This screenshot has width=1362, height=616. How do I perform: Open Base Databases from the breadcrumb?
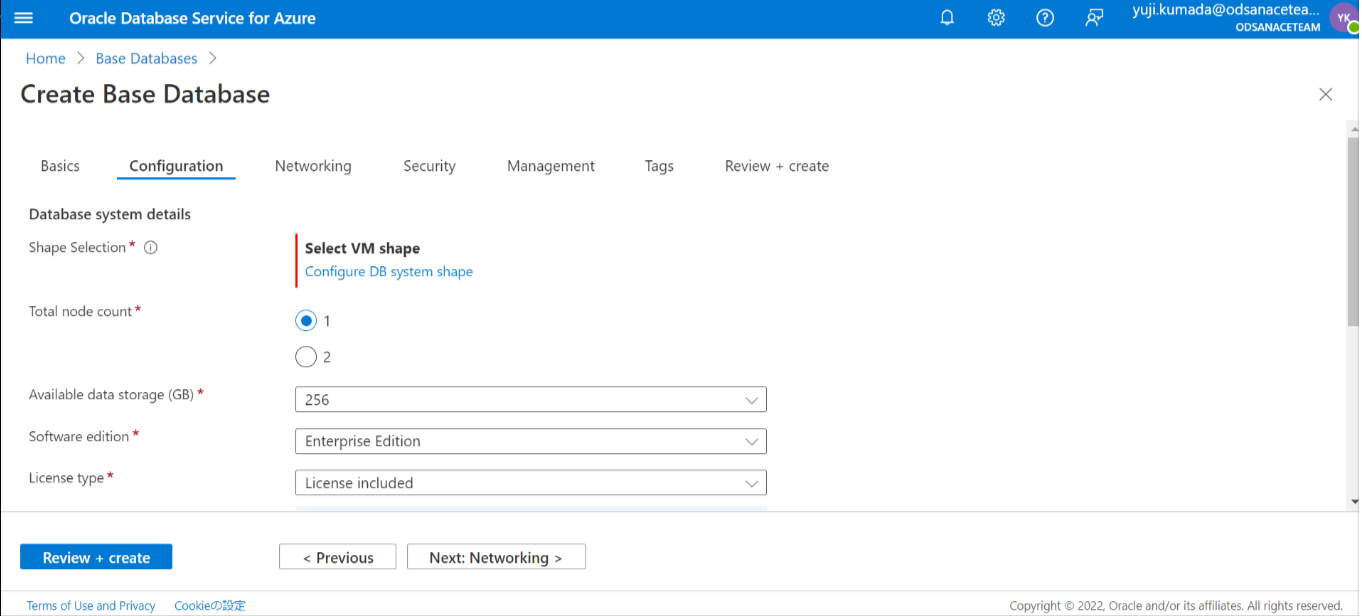[x=146, y=58]
